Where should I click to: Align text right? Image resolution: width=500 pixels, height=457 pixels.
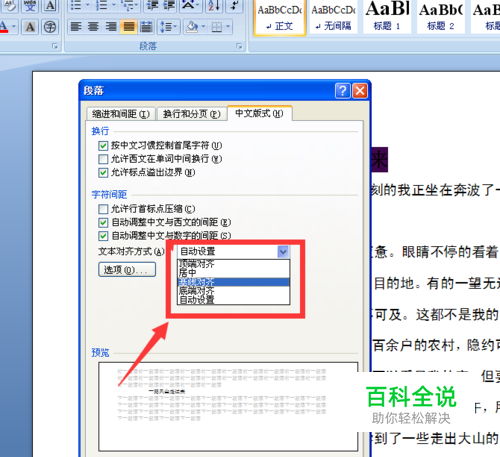(111, 27)
